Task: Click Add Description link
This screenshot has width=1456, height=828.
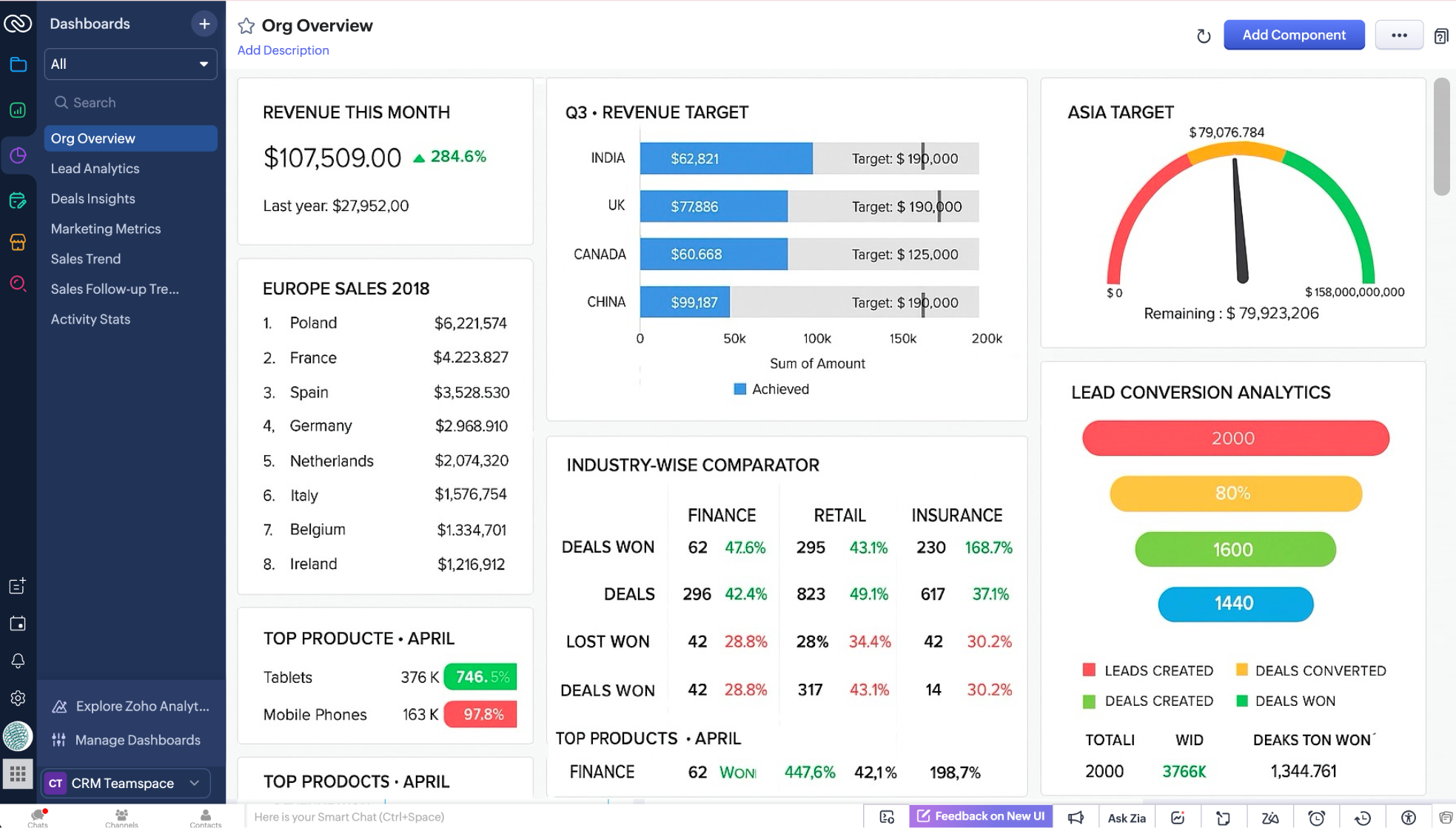Action: [283, 50]
